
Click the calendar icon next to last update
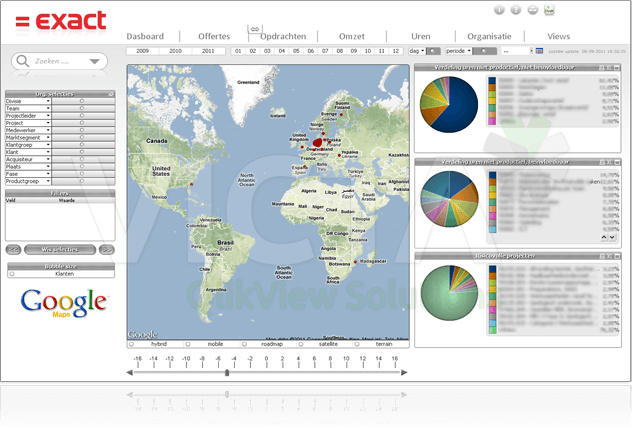point(539,51)
